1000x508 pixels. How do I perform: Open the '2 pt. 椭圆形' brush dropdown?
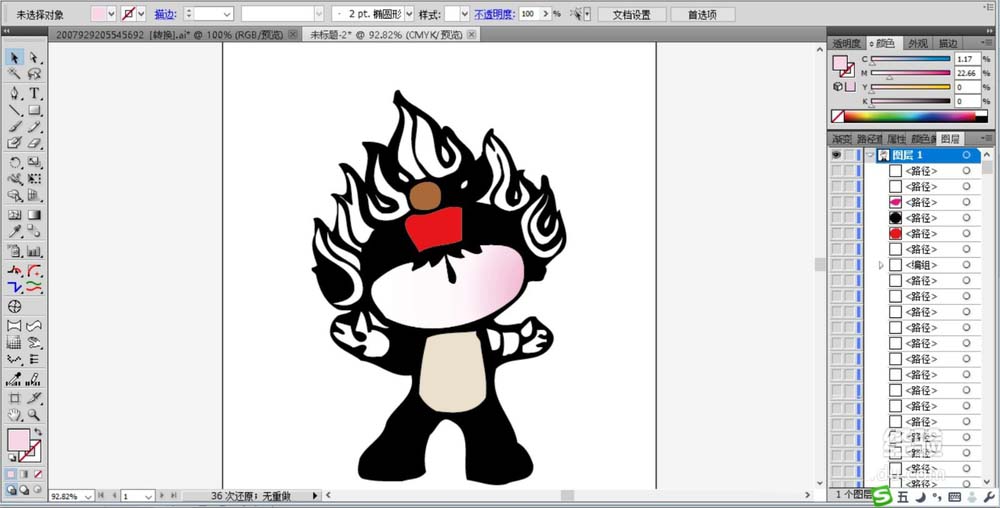pyautogui.click(x=409, y=14)
